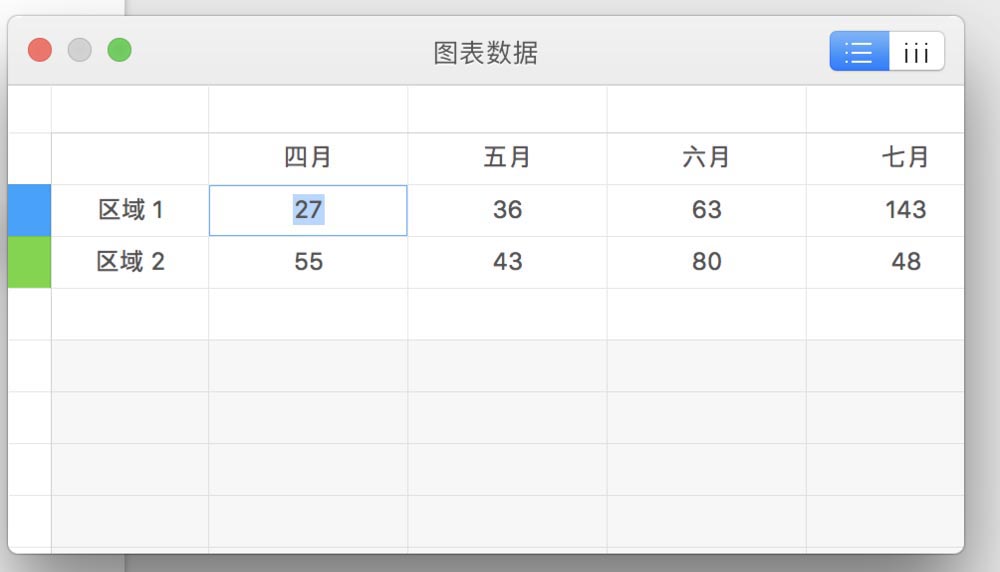Click the 四月 column header
This screenshot has height=572, width=1000.
[308, 158]
